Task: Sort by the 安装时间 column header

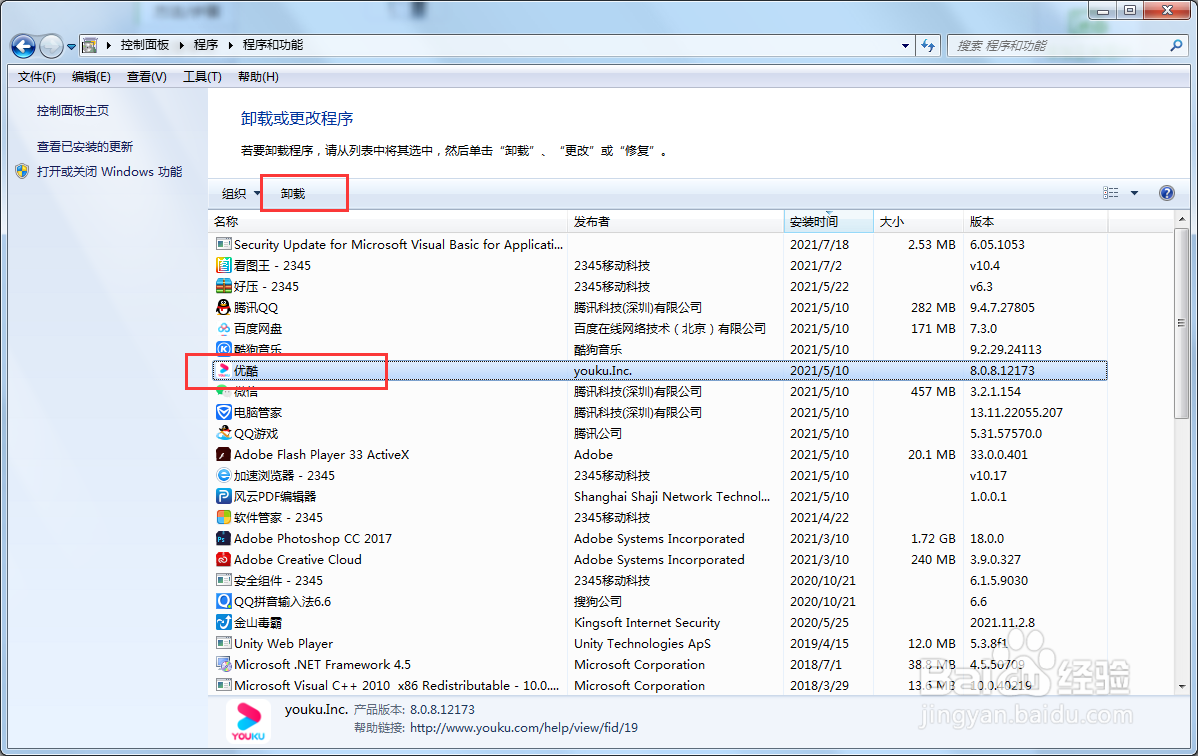Action: [829, 222]
